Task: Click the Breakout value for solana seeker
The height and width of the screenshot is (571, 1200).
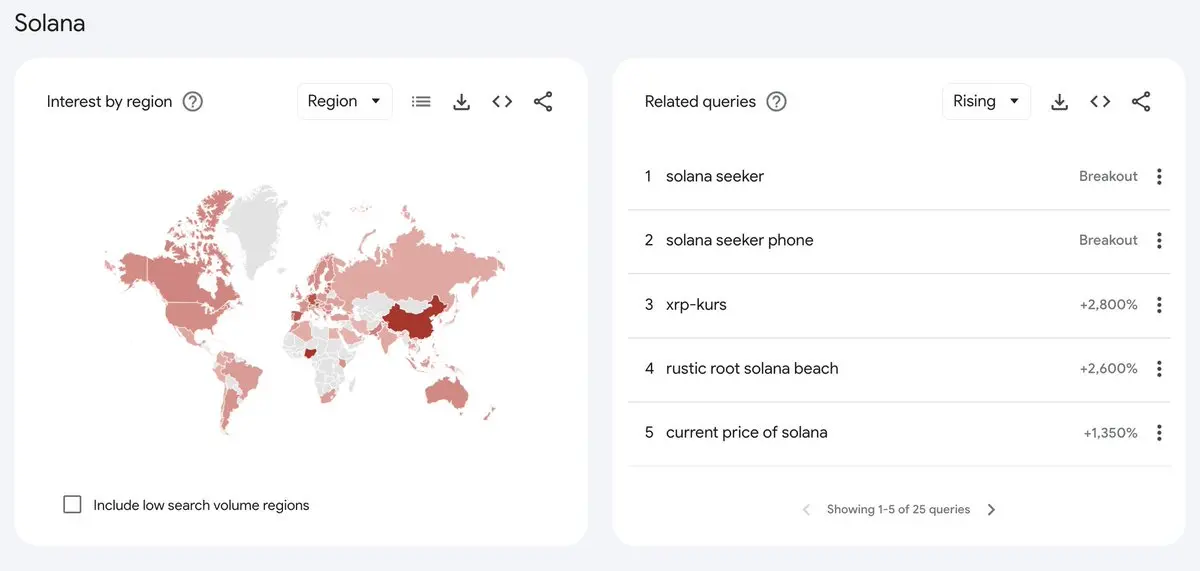Action: pos(1108,176)
